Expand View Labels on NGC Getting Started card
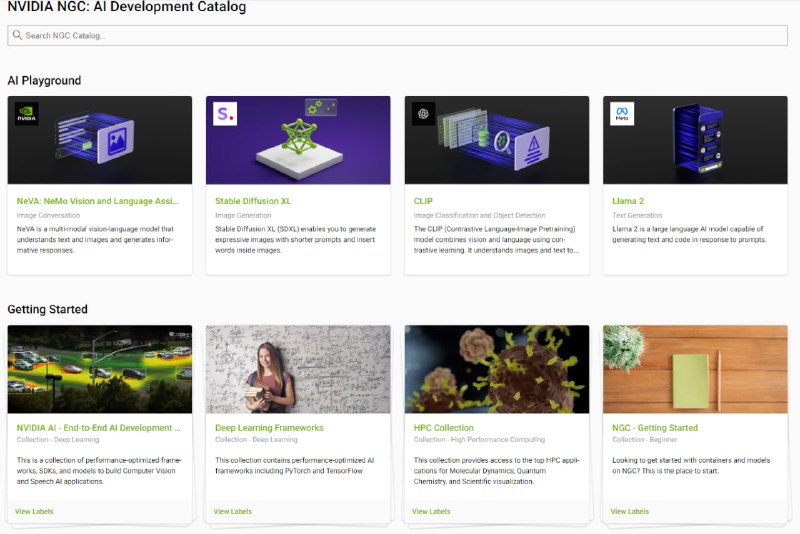This screenshot has height=534, width=800. click(630, 511)
